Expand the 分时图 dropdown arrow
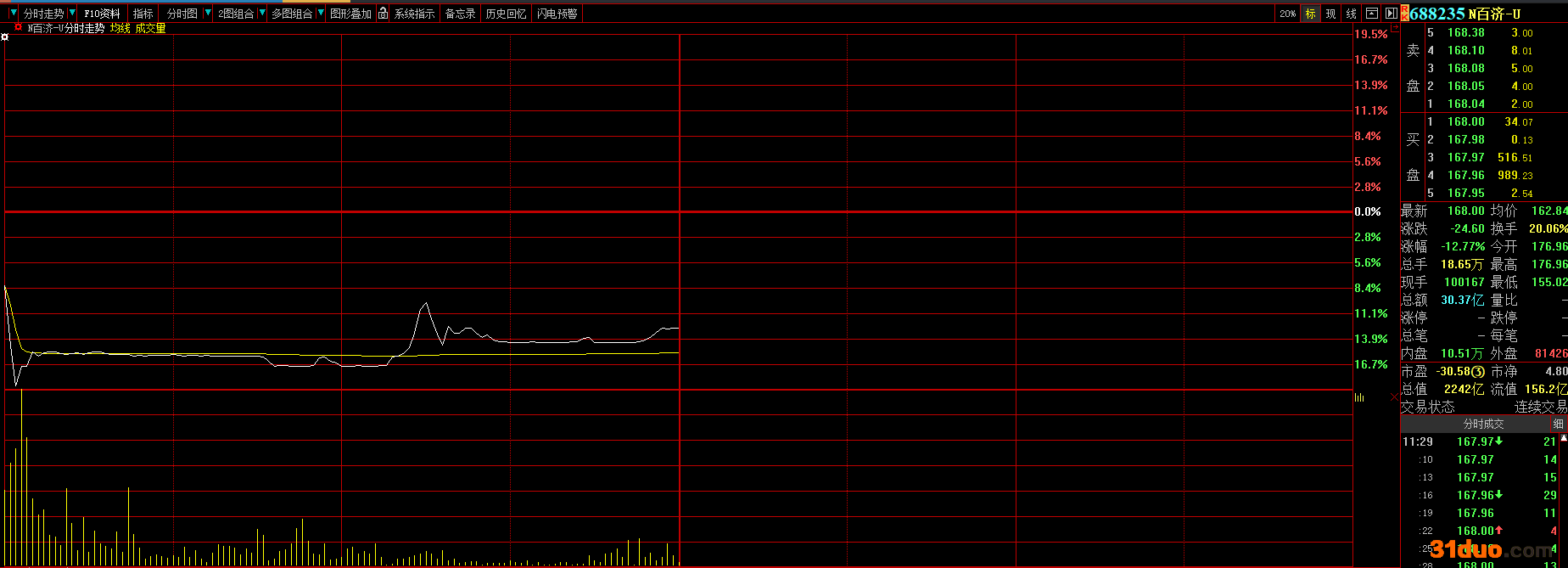Image resolution: width=1568 pixels, height=568 pixels. tap(208, 14)
